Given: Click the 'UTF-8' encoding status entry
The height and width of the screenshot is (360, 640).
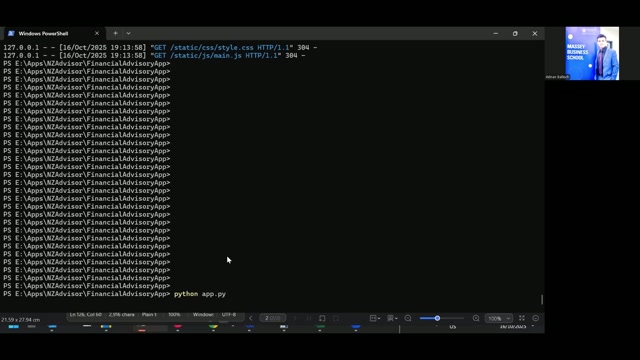Looking at the screenshot, I should pos(229,314).
